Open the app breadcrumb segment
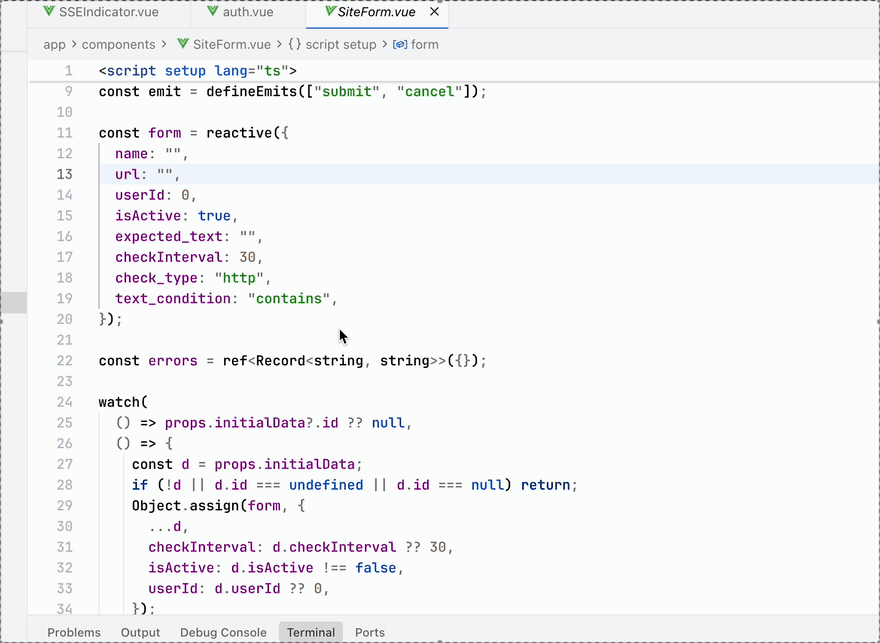Screen dimensions: 880x643 pyautogui.click(x=54, y=44)
